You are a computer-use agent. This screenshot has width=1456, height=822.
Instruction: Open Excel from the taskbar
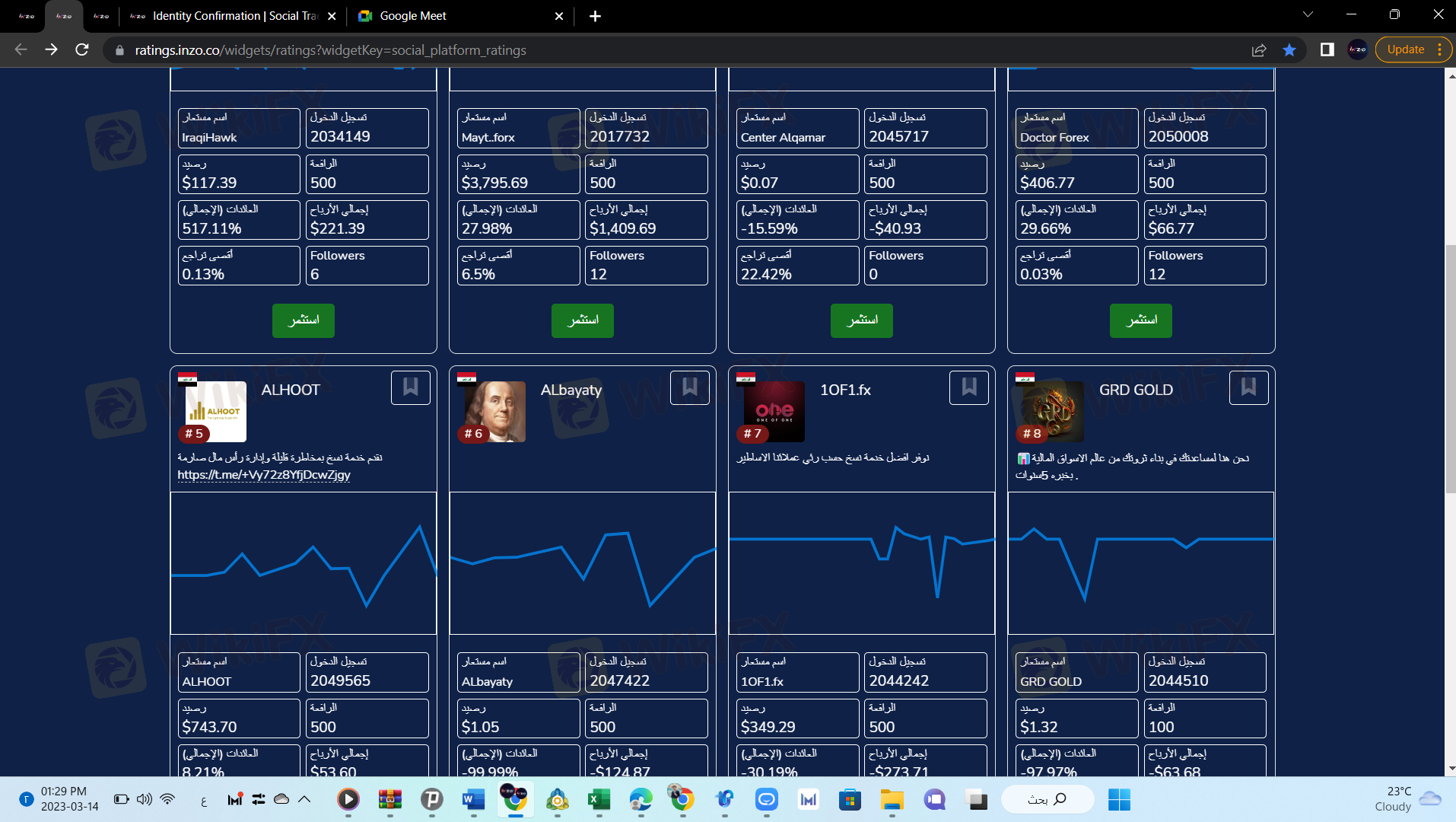[599, 799]
